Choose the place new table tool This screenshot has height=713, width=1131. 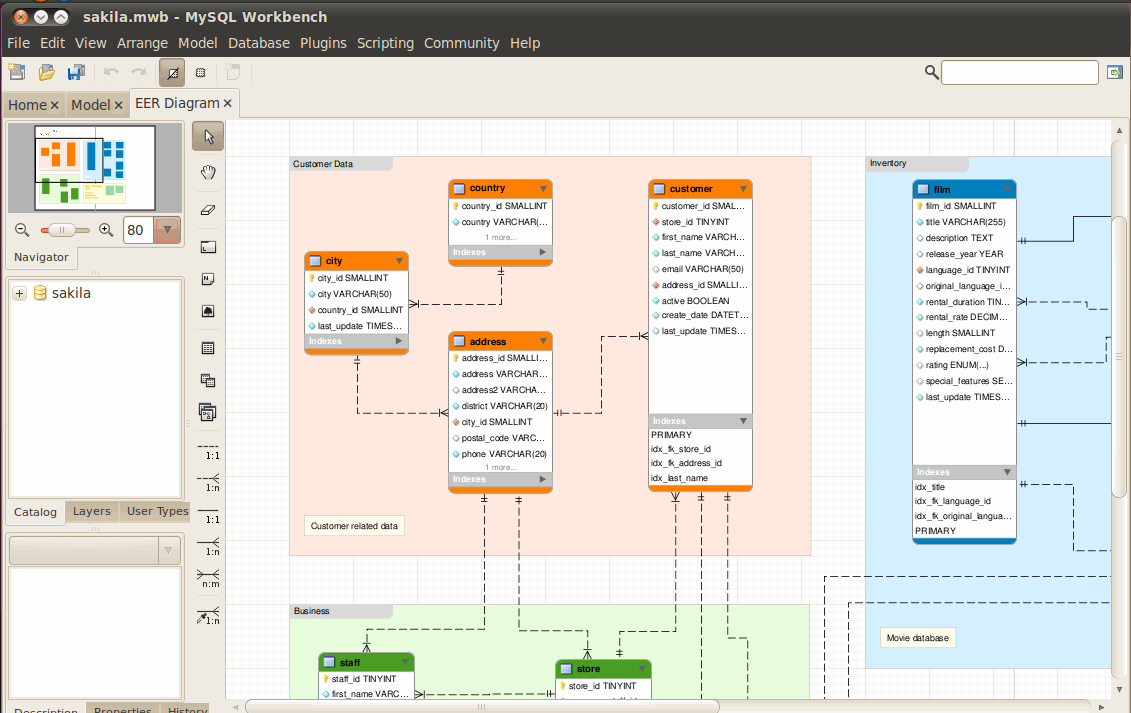point(208,348)
